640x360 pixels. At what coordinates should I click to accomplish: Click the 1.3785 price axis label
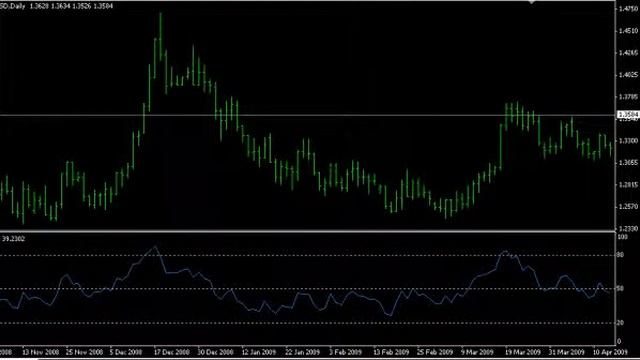[629, 97]
